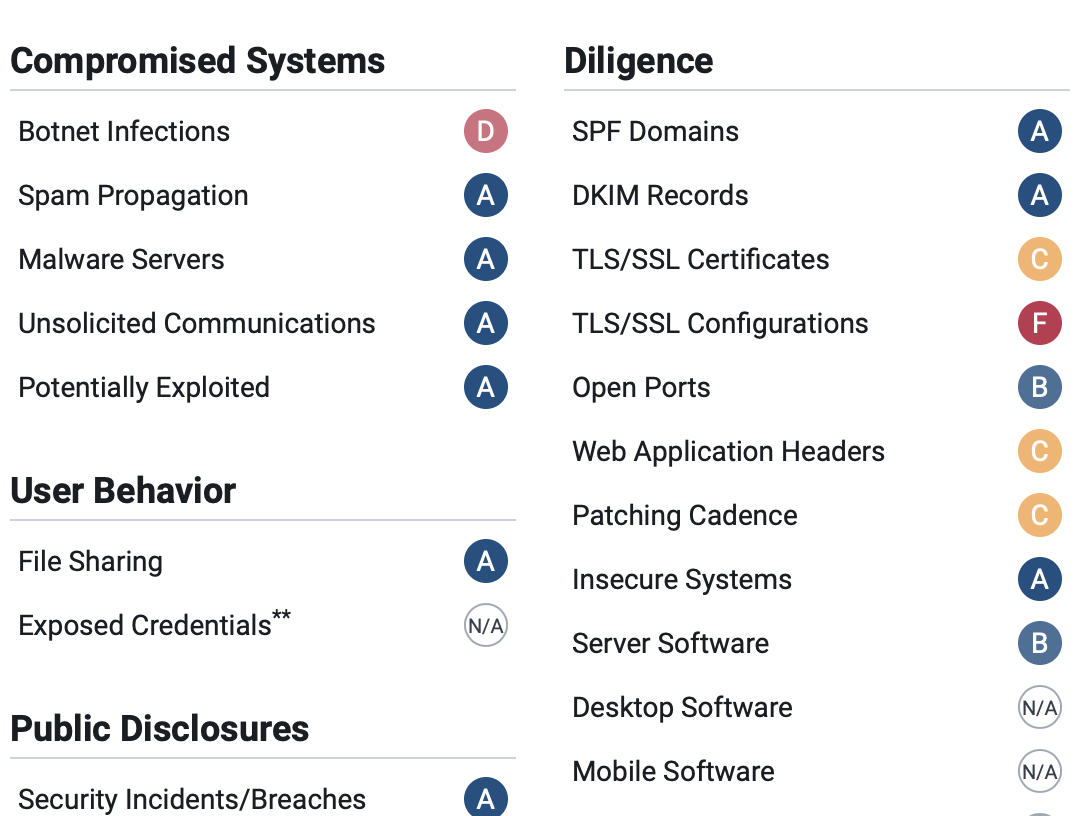This screenshot has height=816, width=1088.
Task: Toggle the A badge for Insecure Systems
Action: point(1039,579)
